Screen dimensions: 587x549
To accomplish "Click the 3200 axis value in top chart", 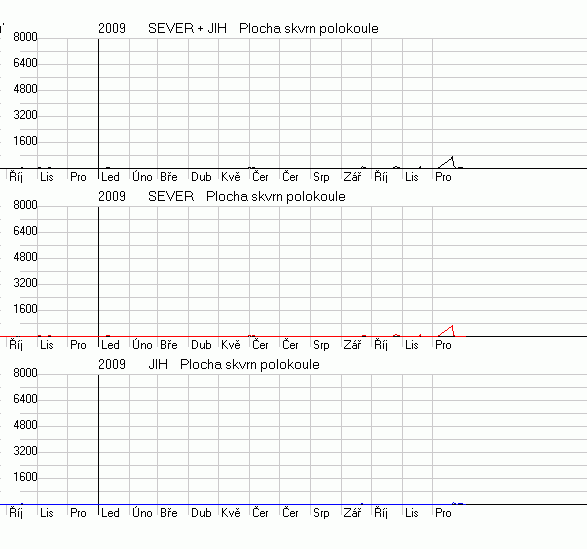I will coord(25,115).
